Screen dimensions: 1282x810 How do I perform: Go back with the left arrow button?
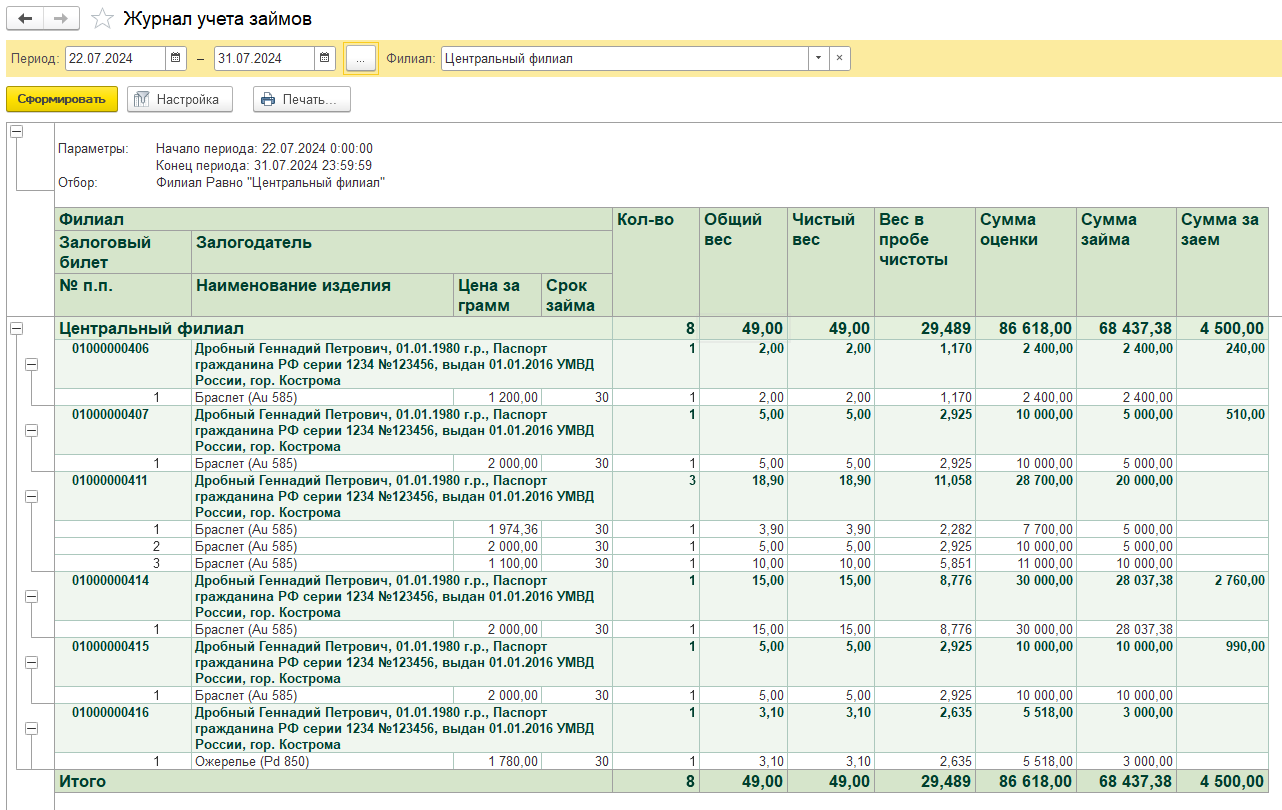[25, 18]
